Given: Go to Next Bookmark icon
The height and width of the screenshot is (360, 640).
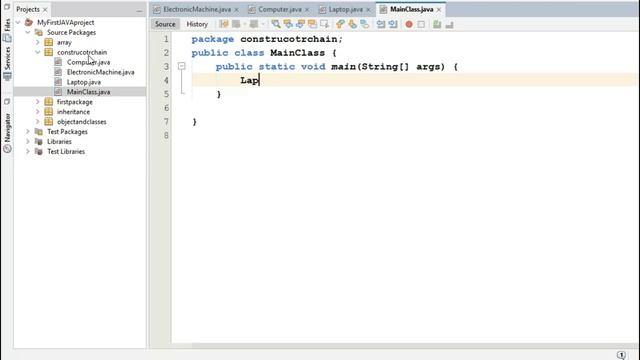Looking at the screenshot, I should click(352, 24).
